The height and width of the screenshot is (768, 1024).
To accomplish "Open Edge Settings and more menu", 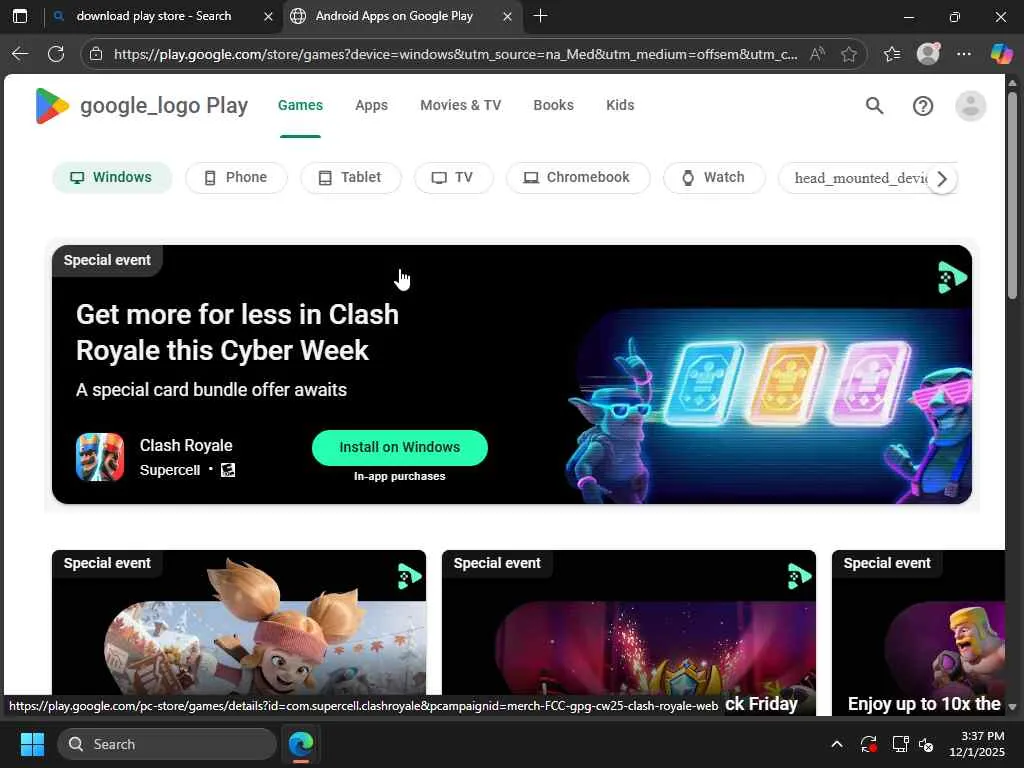I will (x=964, y=54).
